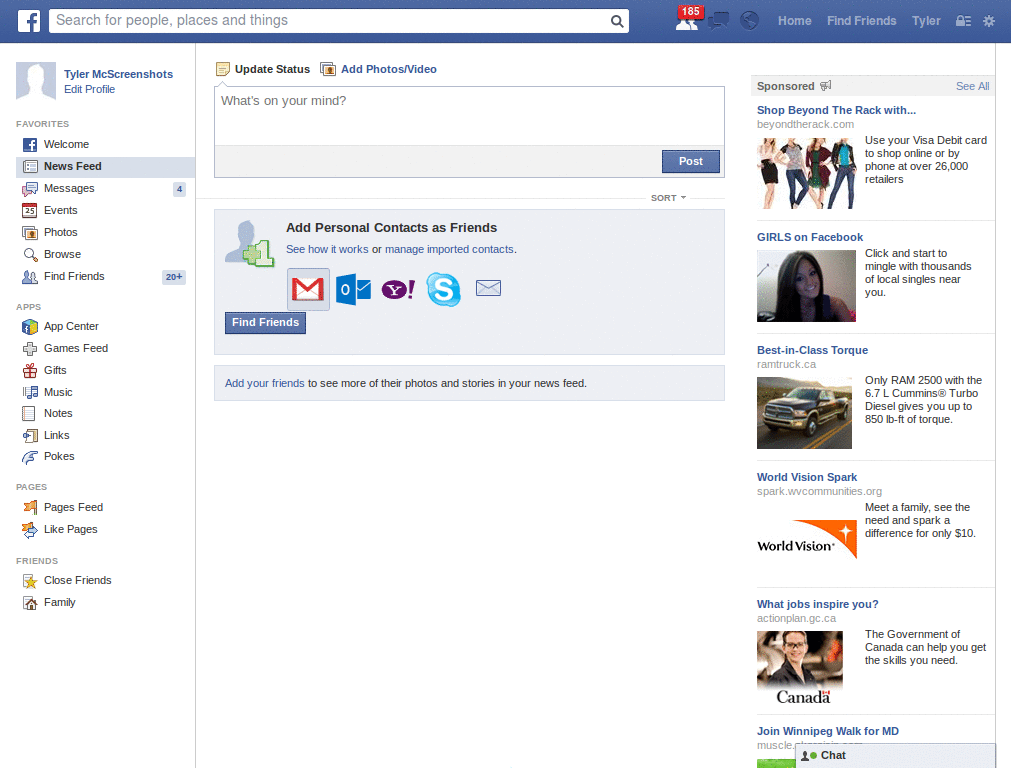The height and width of the screenshot is (768, 1024).
Task: Open World Vision Spark ad link
Action: tap(807, 477)
